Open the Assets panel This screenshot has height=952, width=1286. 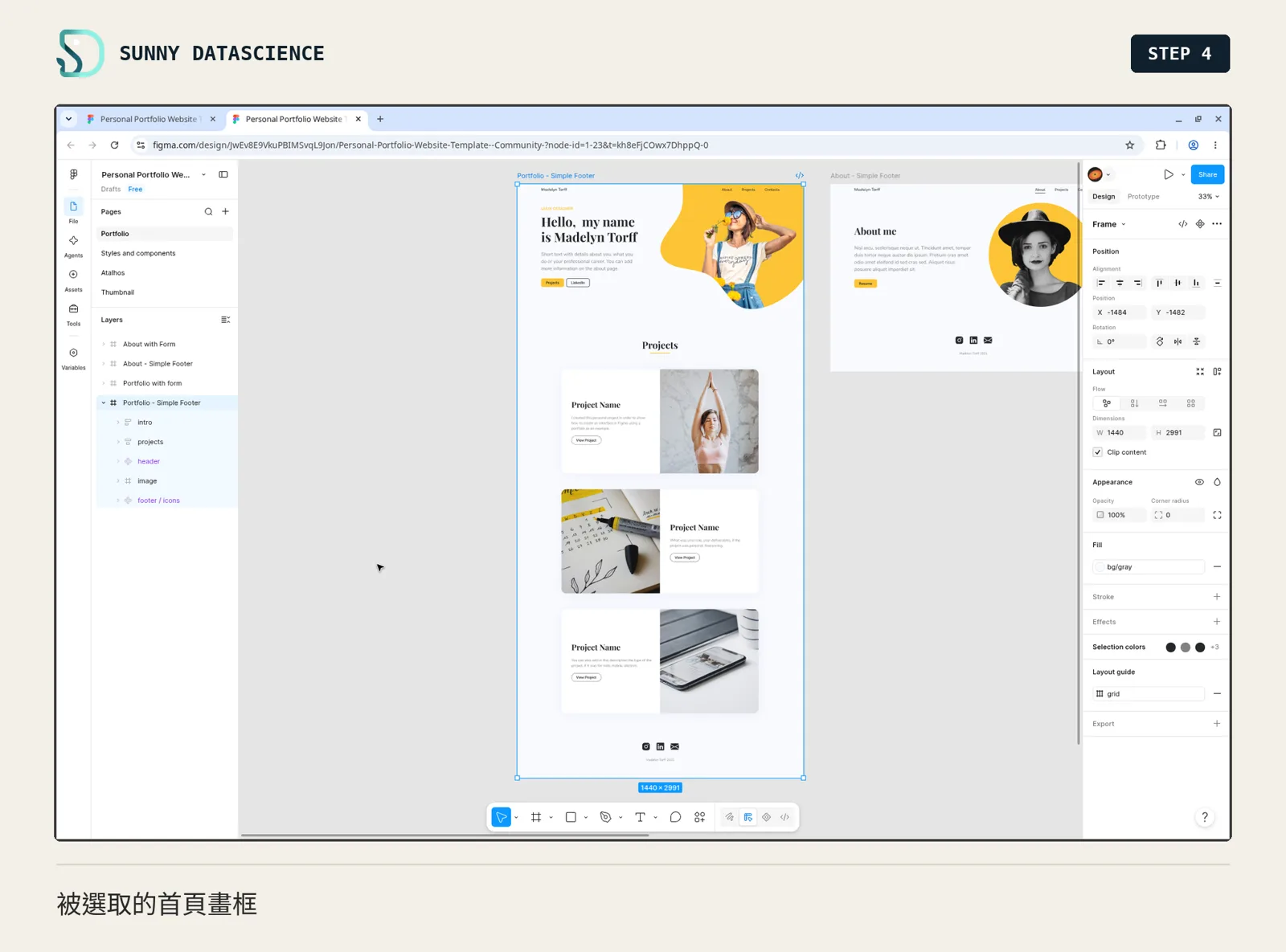coord(73,280)
